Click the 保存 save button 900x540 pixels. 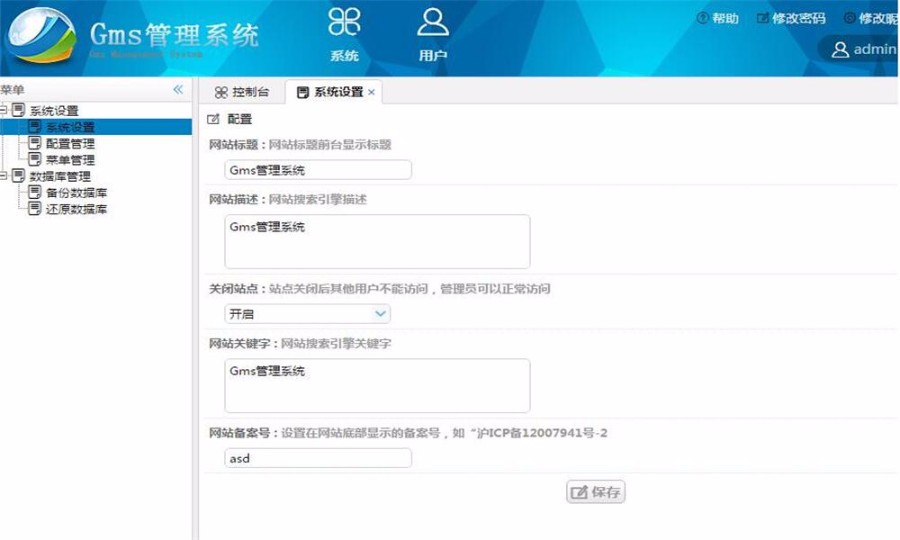point(596,492)
